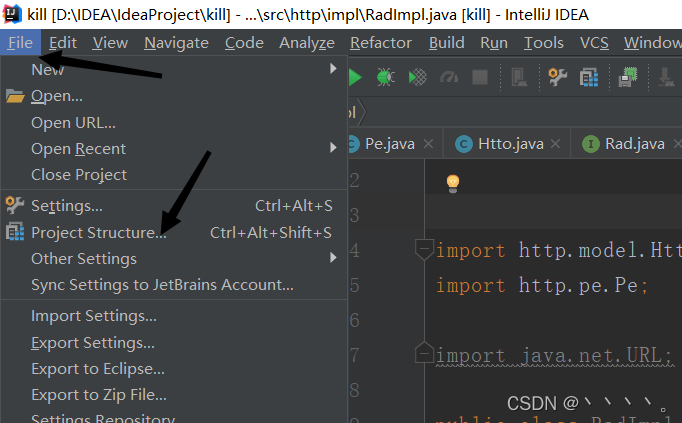
Task: Select Open URL... menu entry
Action: (174, 123)
